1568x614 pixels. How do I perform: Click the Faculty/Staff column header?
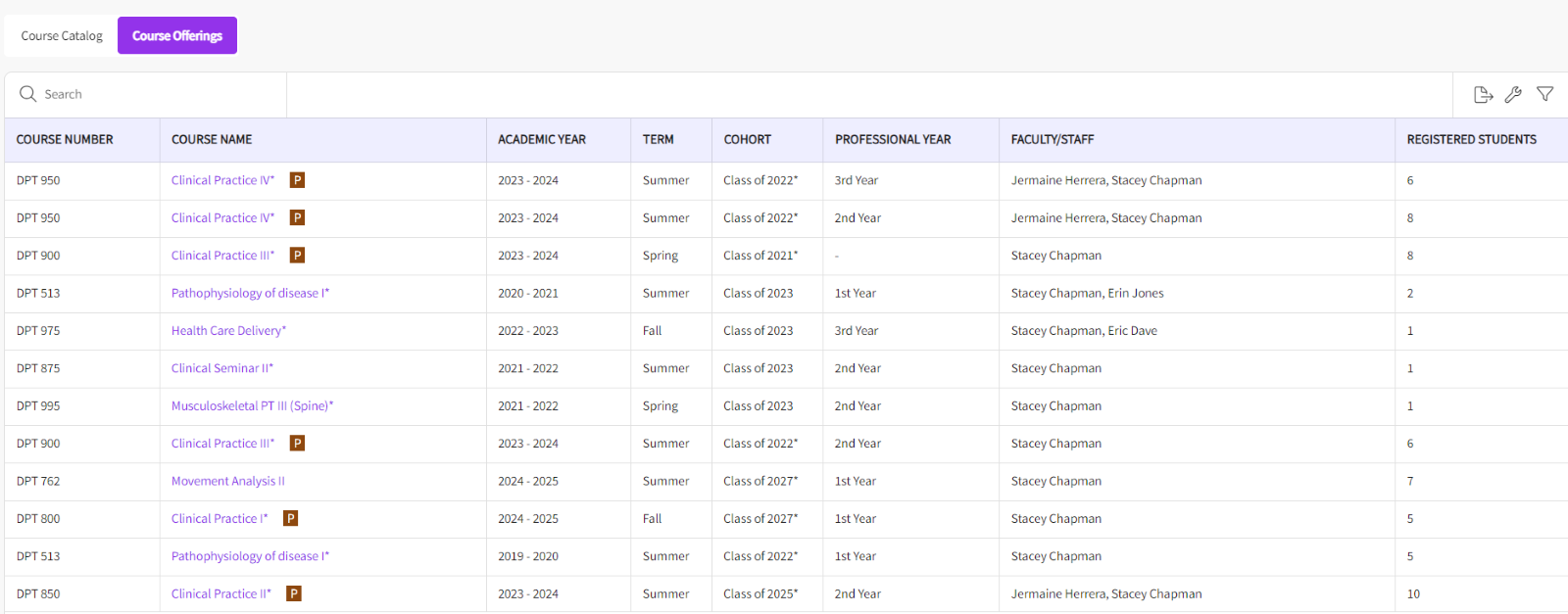tap(1052, 140)
